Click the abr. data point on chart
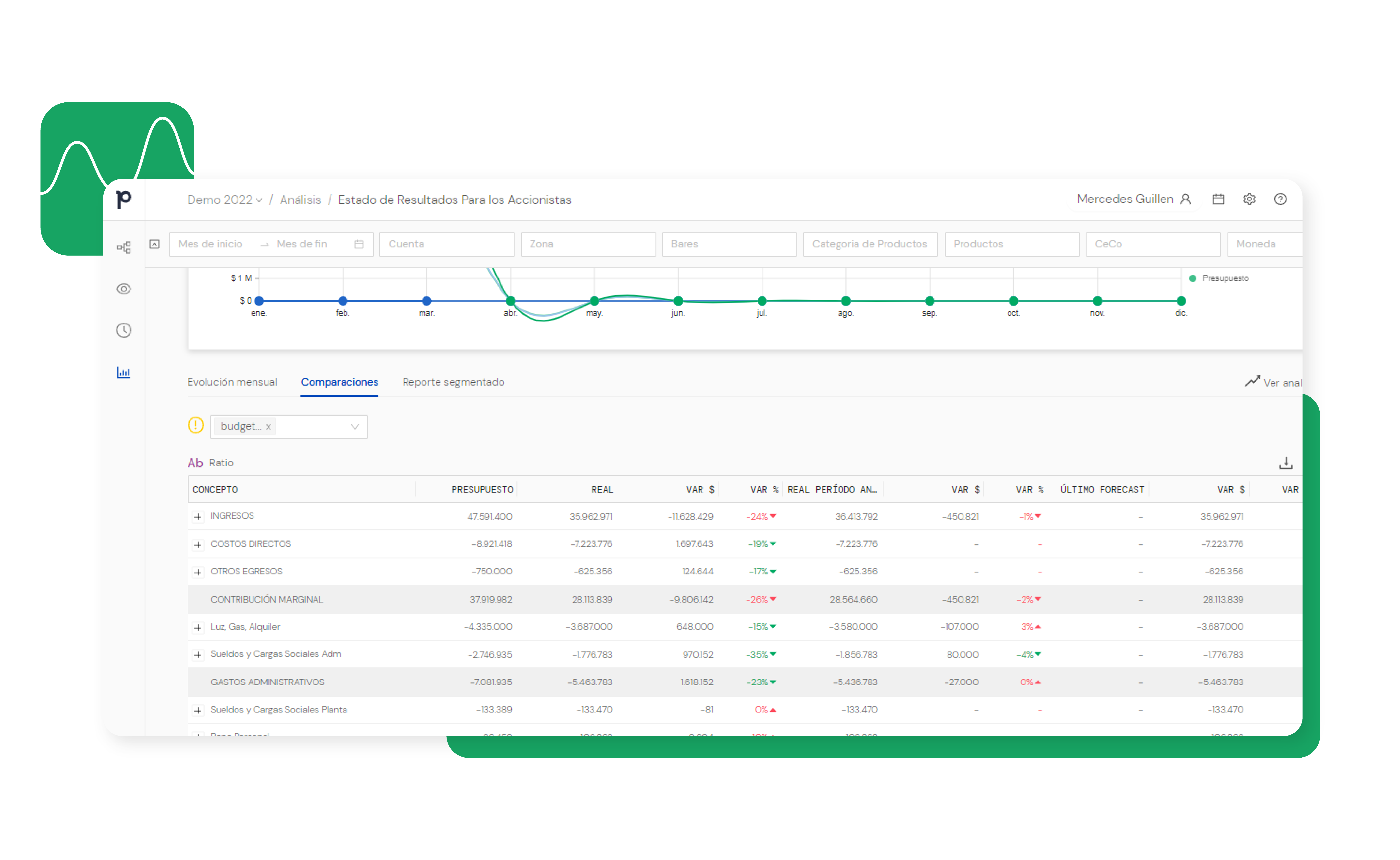The height and width of the screenshot is (860, 1400). click(x=510, y=301)
